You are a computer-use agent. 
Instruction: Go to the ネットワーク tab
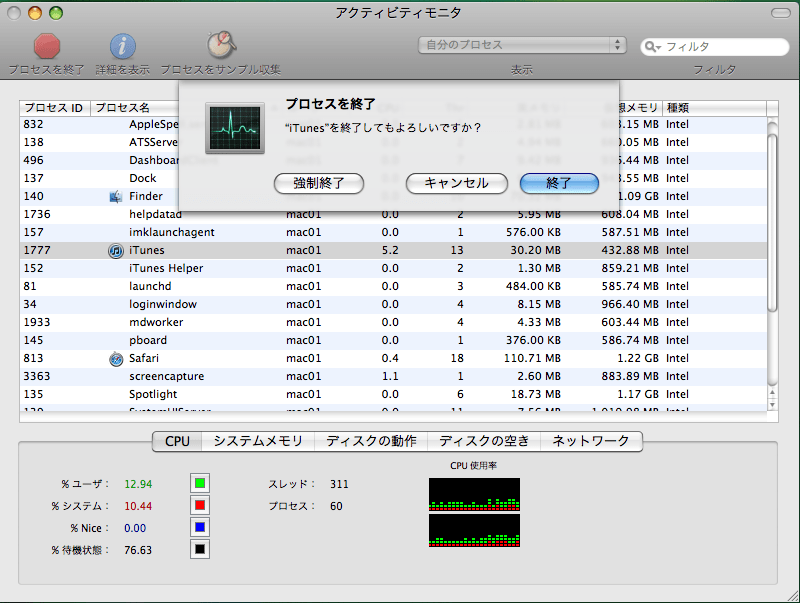click(591, 441)
